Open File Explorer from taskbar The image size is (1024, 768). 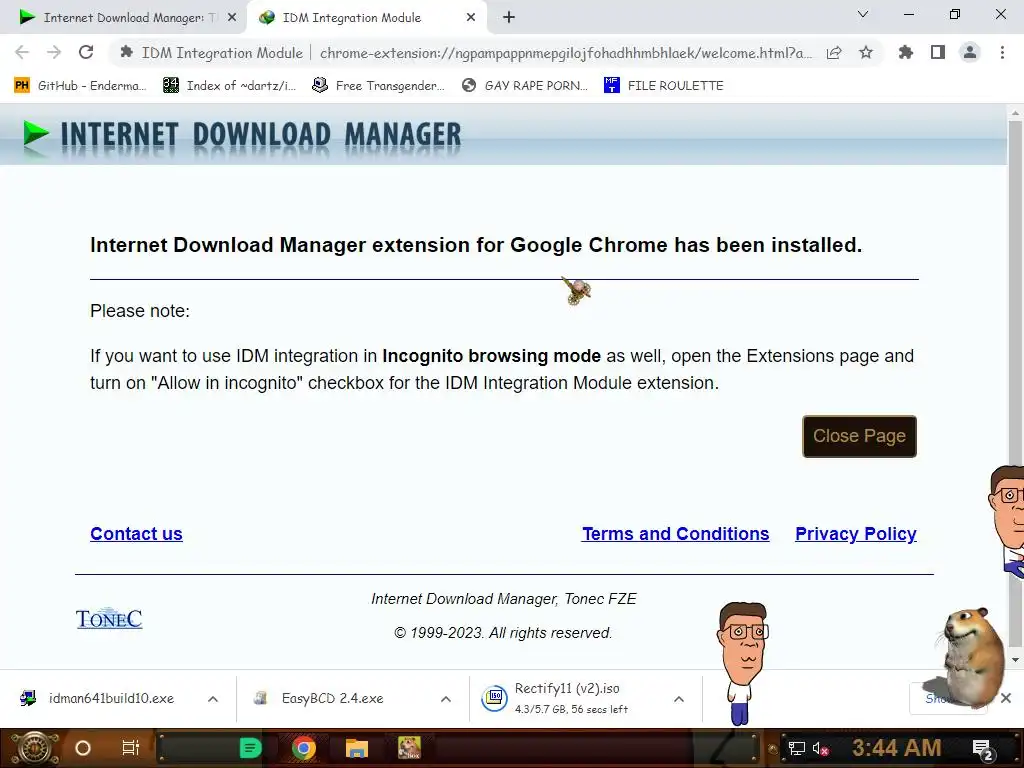click(357, 748)
